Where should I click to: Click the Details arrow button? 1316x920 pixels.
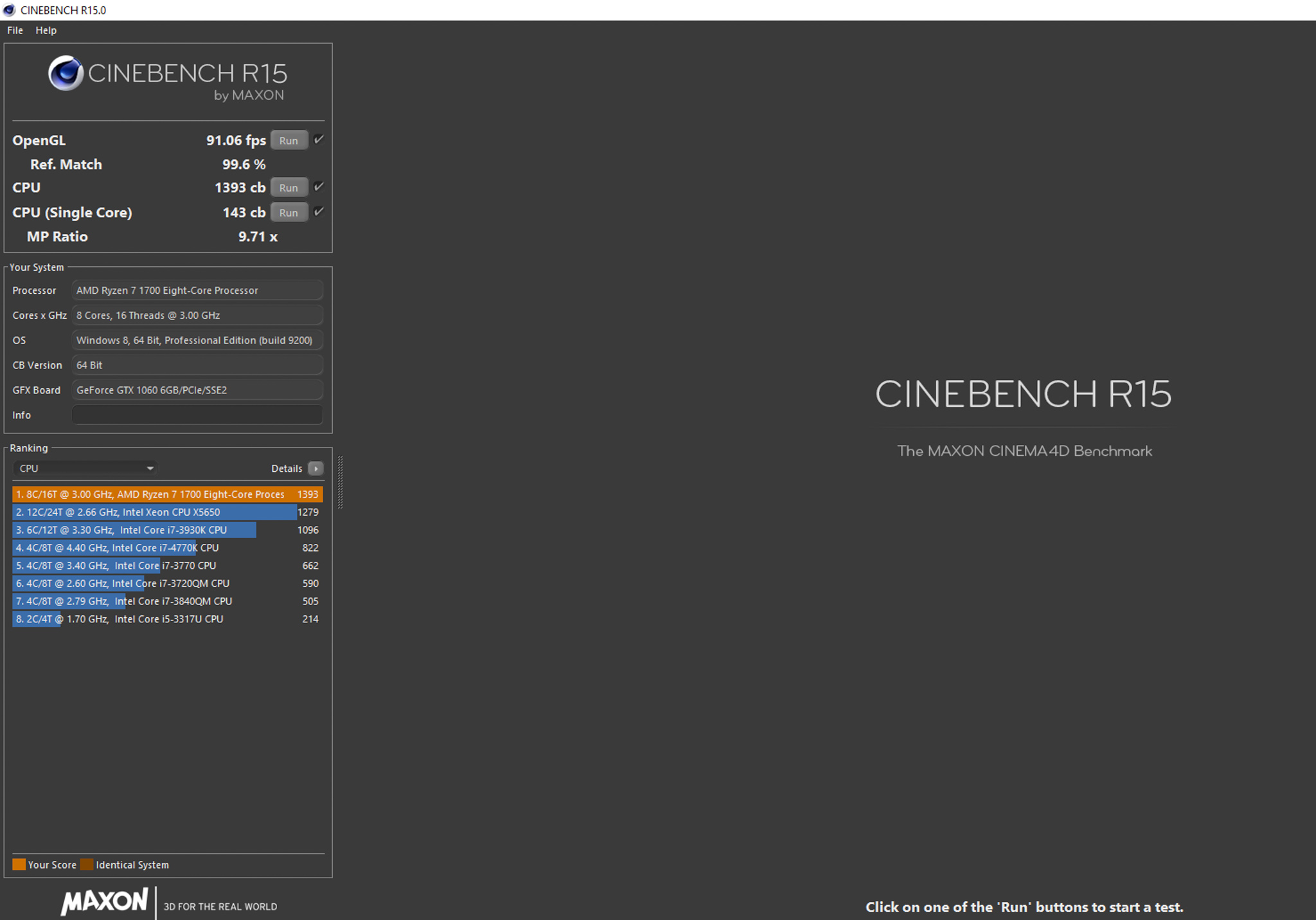click(316, 469)
